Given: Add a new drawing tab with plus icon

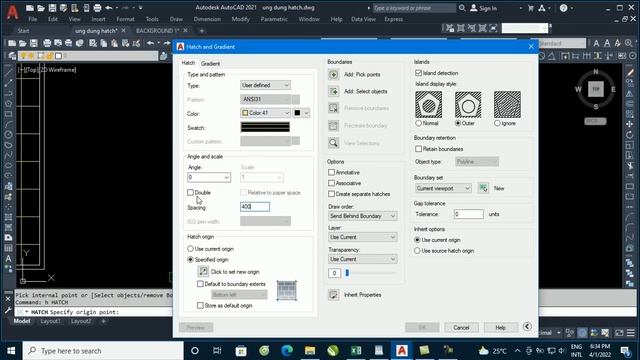Looking at the screenshot, I should [202, 31].
